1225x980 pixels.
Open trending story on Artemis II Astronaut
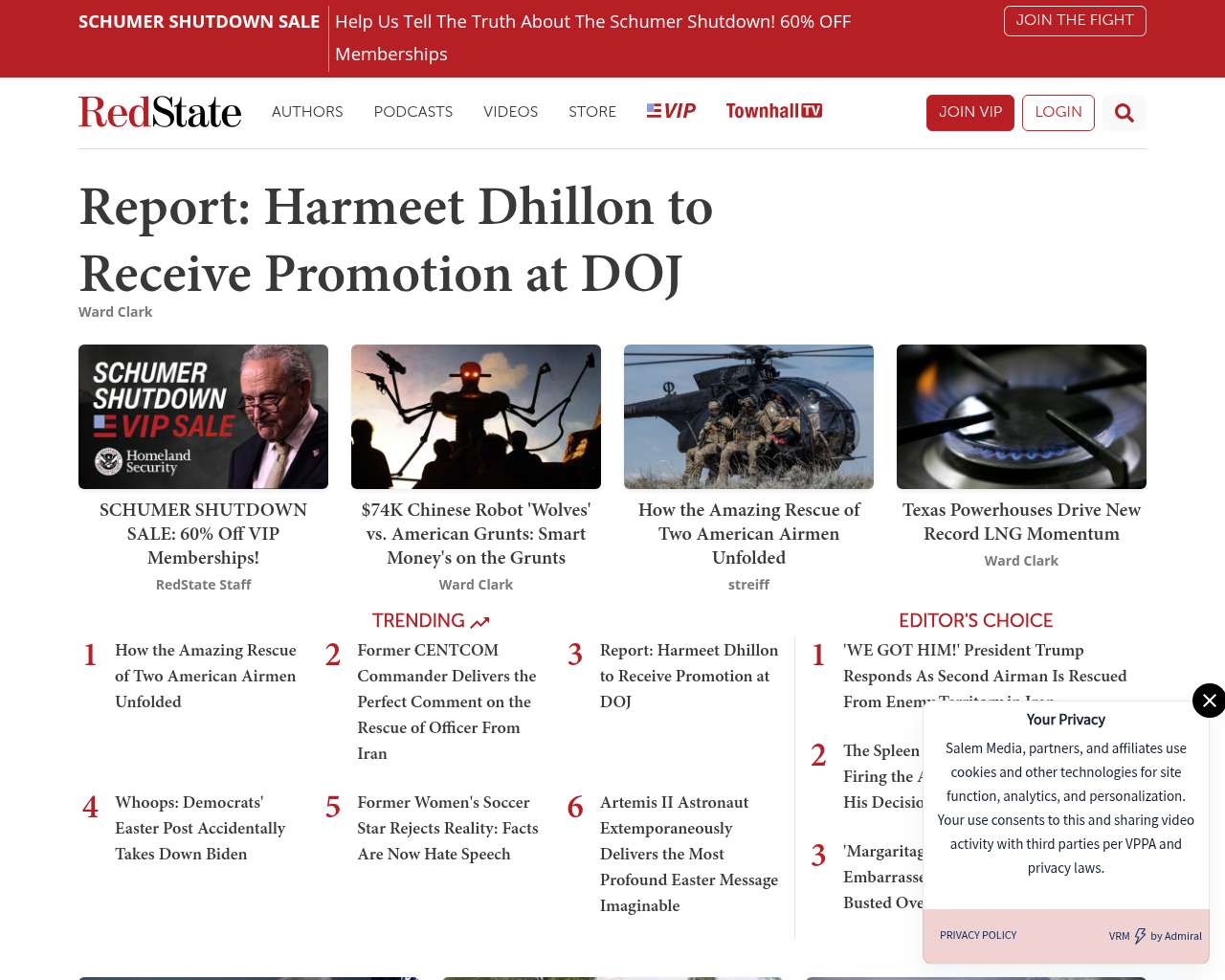pyautogui.click(x=689, y=854)
